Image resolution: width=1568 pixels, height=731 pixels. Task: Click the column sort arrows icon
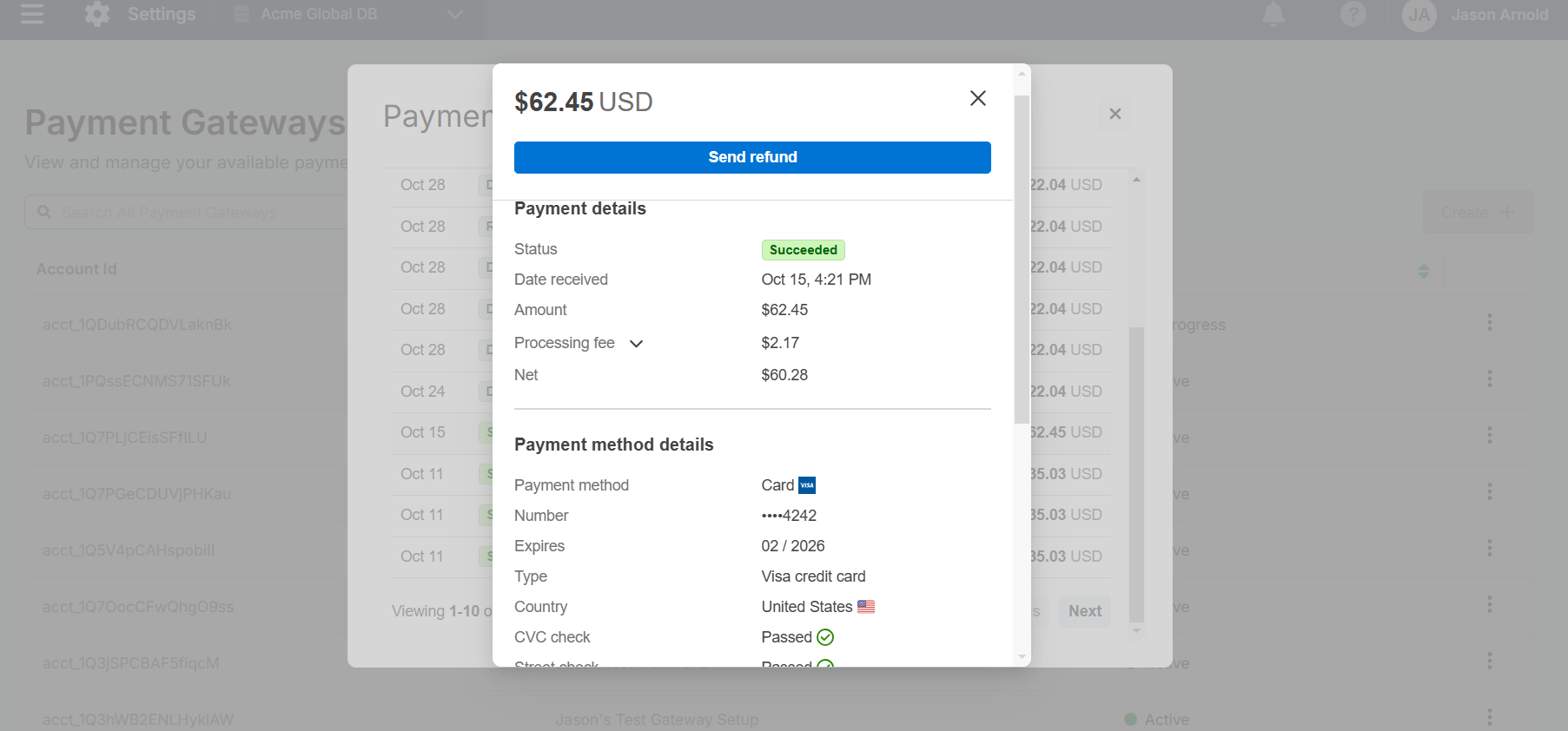pos(1424,271)
